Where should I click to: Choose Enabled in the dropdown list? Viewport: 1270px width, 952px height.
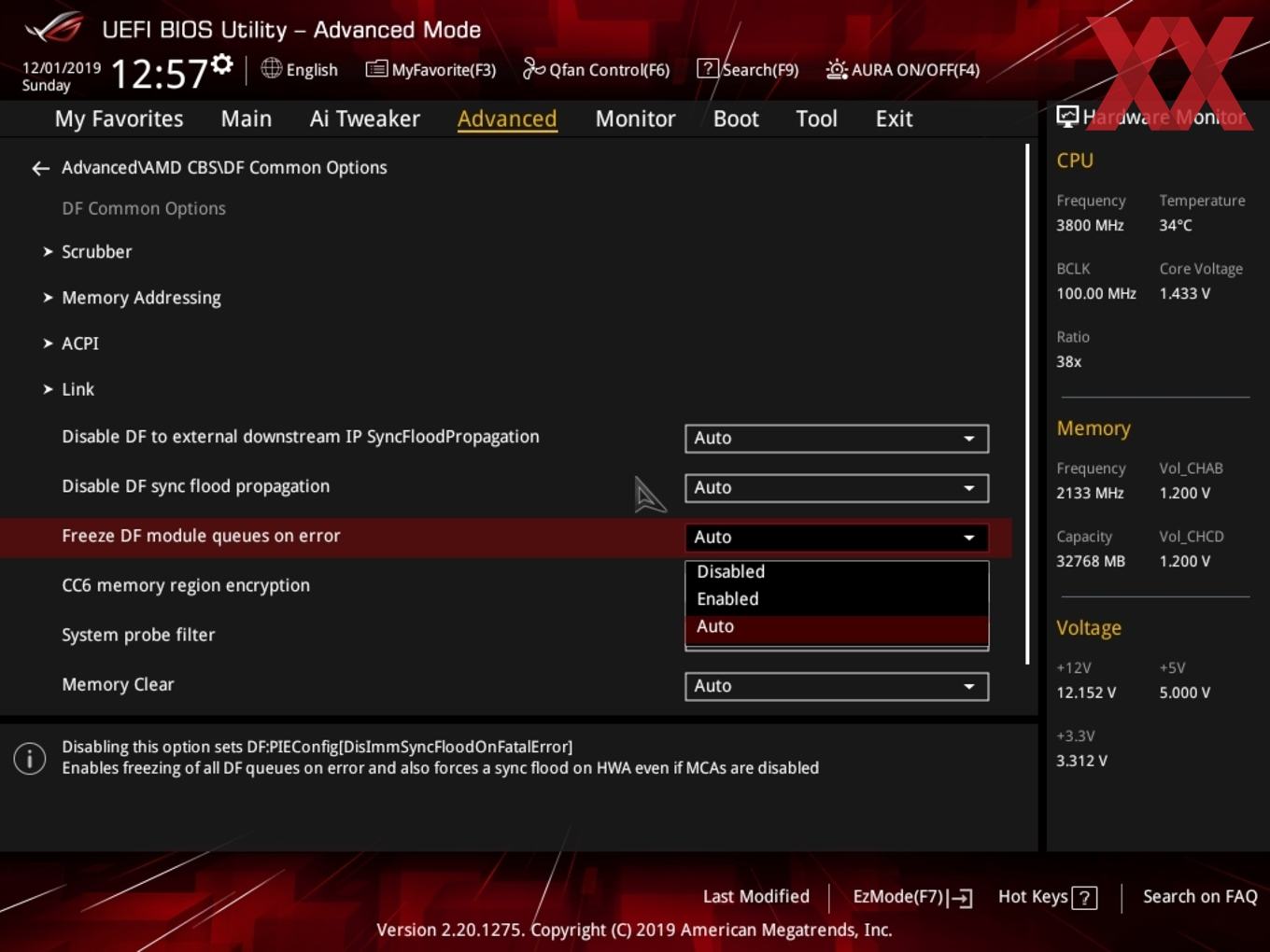tap(837, 599)
